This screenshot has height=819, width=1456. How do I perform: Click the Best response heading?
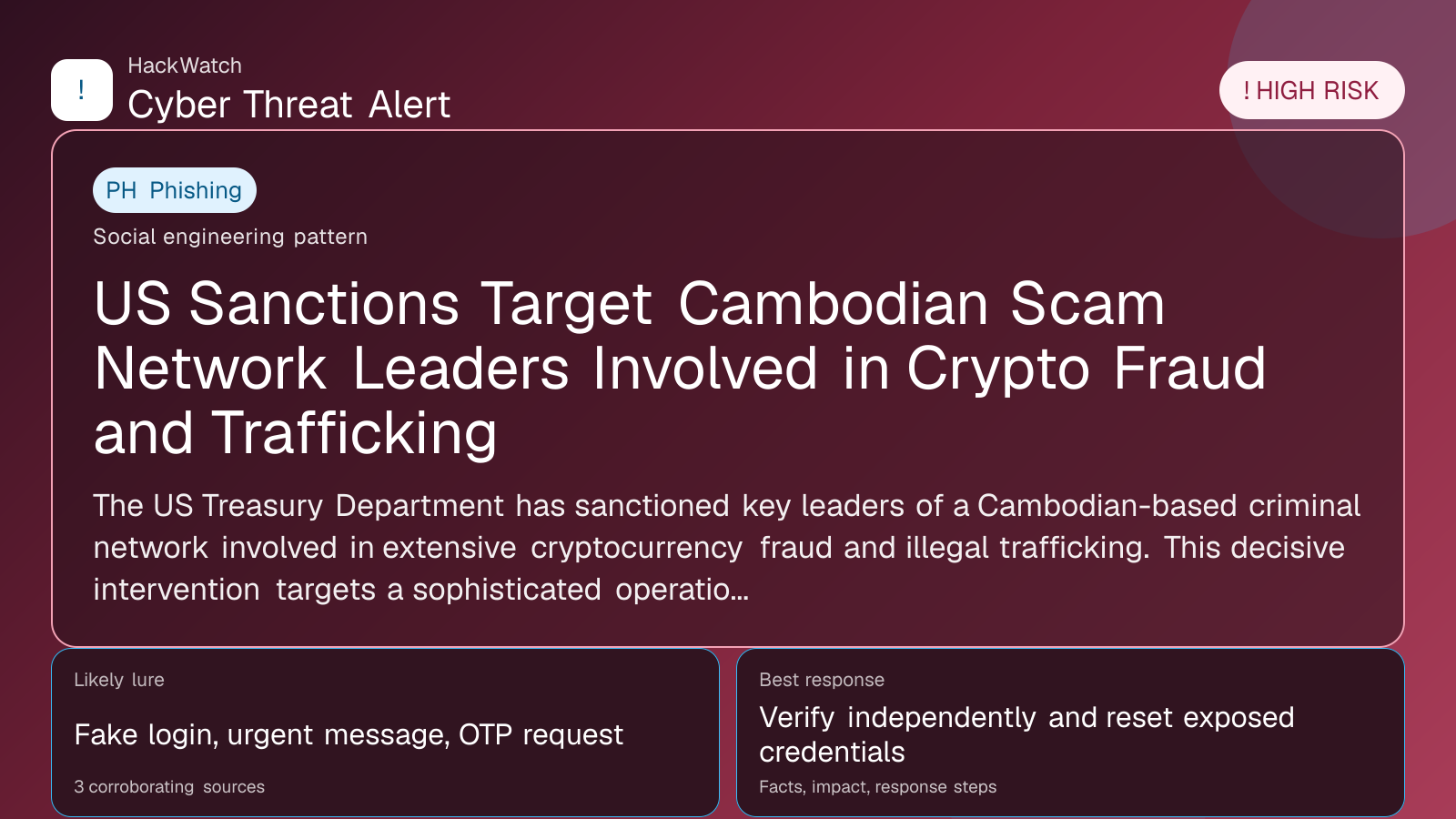tap(822, 680)
